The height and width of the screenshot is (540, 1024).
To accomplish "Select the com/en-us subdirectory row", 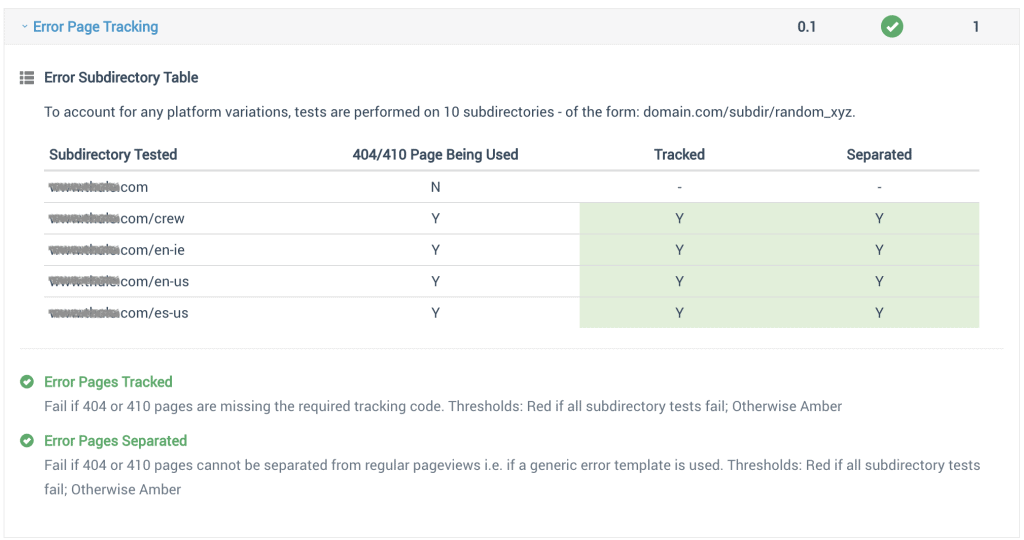I will 511,281.
